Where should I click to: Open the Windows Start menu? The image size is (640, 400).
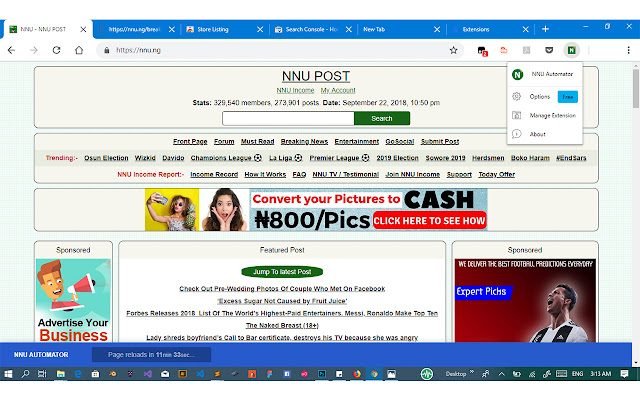click(8, 373)
